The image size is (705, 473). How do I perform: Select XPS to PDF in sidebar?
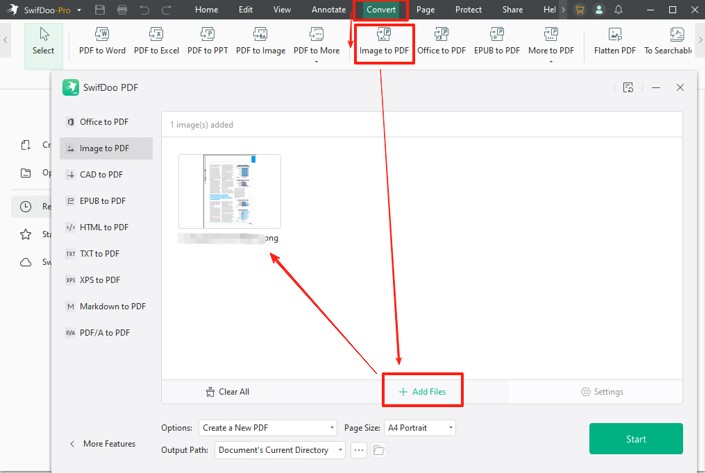pos(106,280)
